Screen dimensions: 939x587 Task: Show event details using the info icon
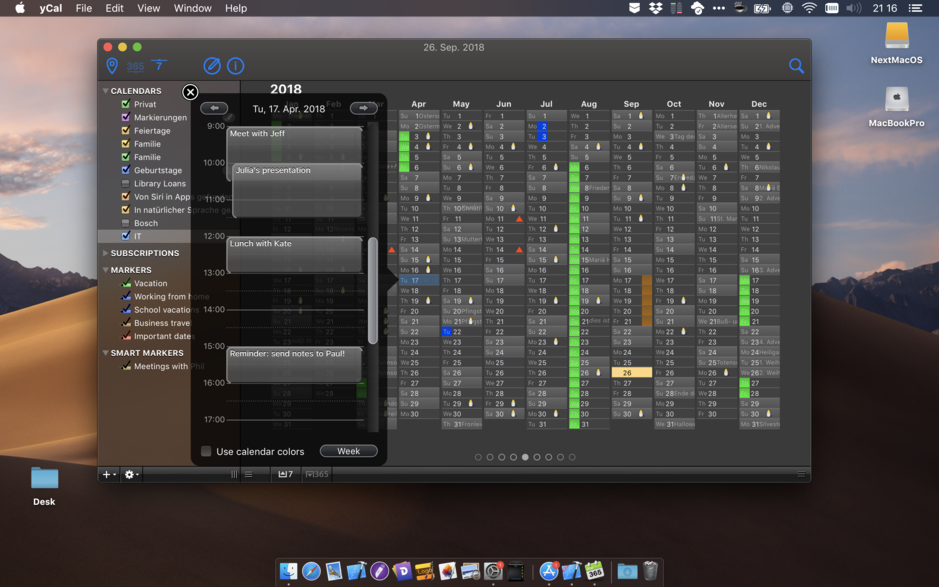pyautogui.click(x=235, y=66)
